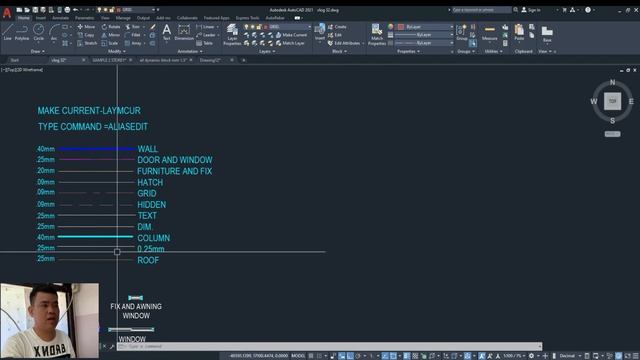Toggle MODEL space button
This screenshot has width=640, height=360.
click(298, 356)
